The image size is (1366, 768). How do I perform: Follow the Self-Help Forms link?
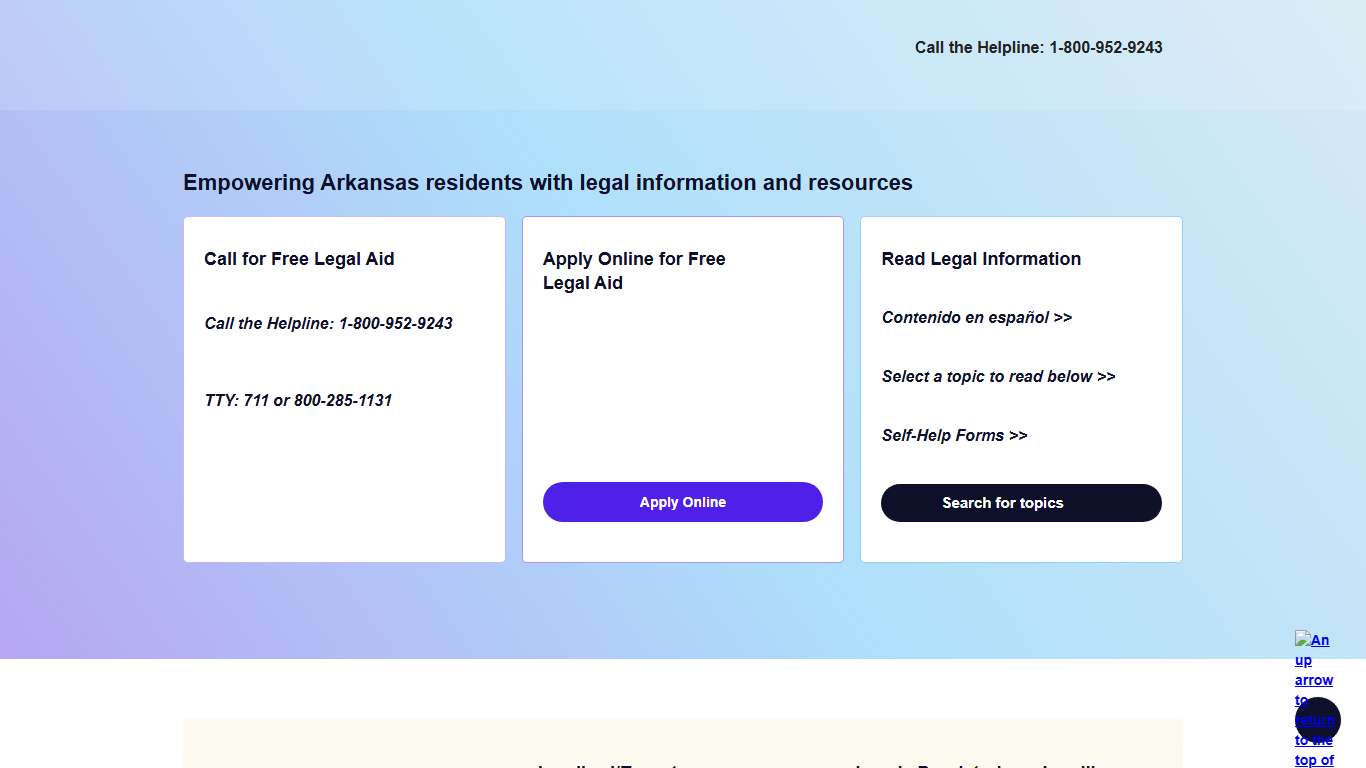click(954, 435)
